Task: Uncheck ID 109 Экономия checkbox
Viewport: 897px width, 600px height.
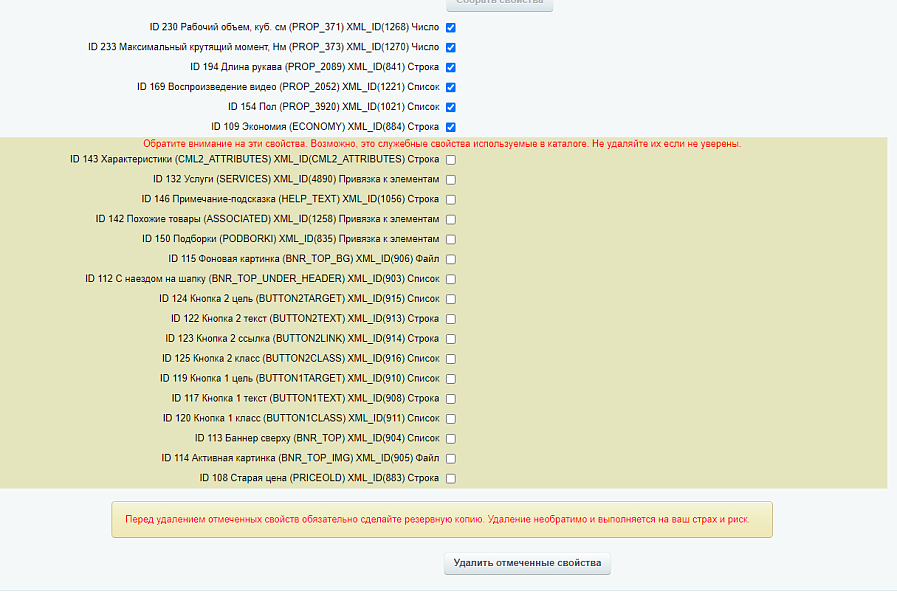Action: point(451,127)
